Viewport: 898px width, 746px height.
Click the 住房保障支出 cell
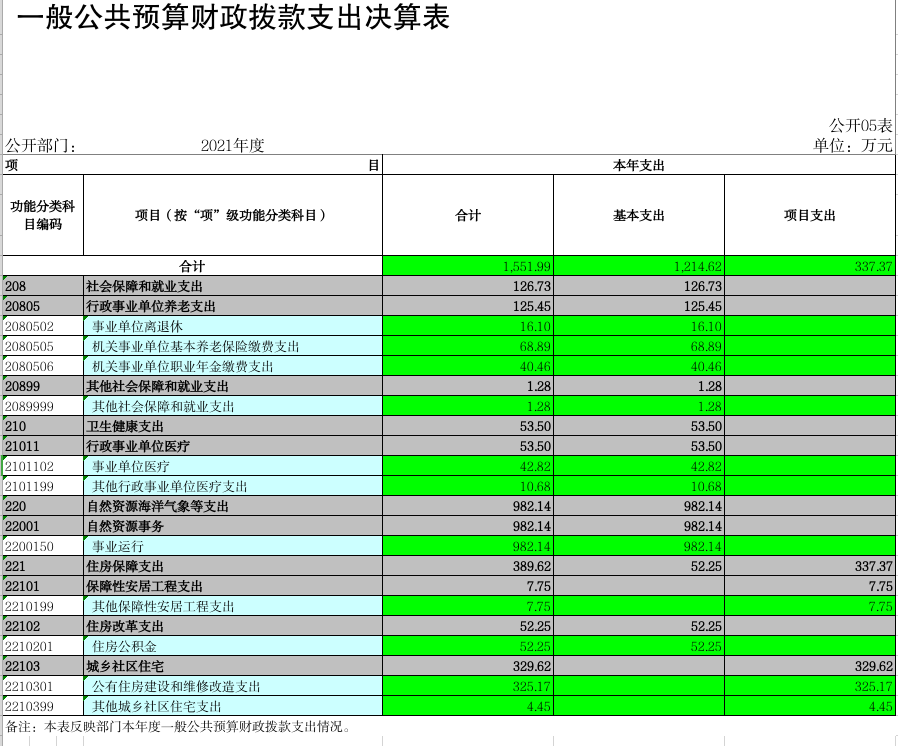(x=233, y=566)
